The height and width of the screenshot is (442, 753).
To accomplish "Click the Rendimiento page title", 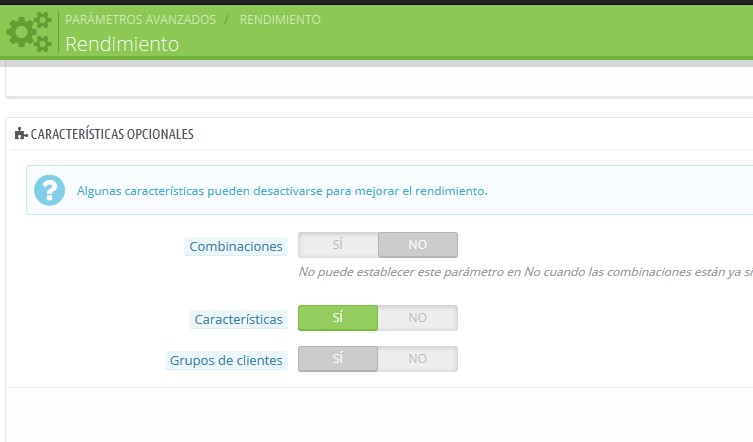I will tap(122, 44).
